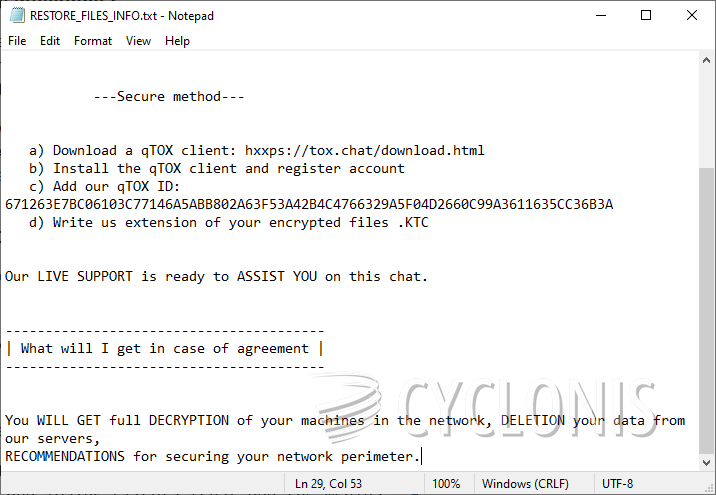Open the Edit menu
Image resolution: width=716 pixels, height=495 pixels.
(x=50, y=41)
